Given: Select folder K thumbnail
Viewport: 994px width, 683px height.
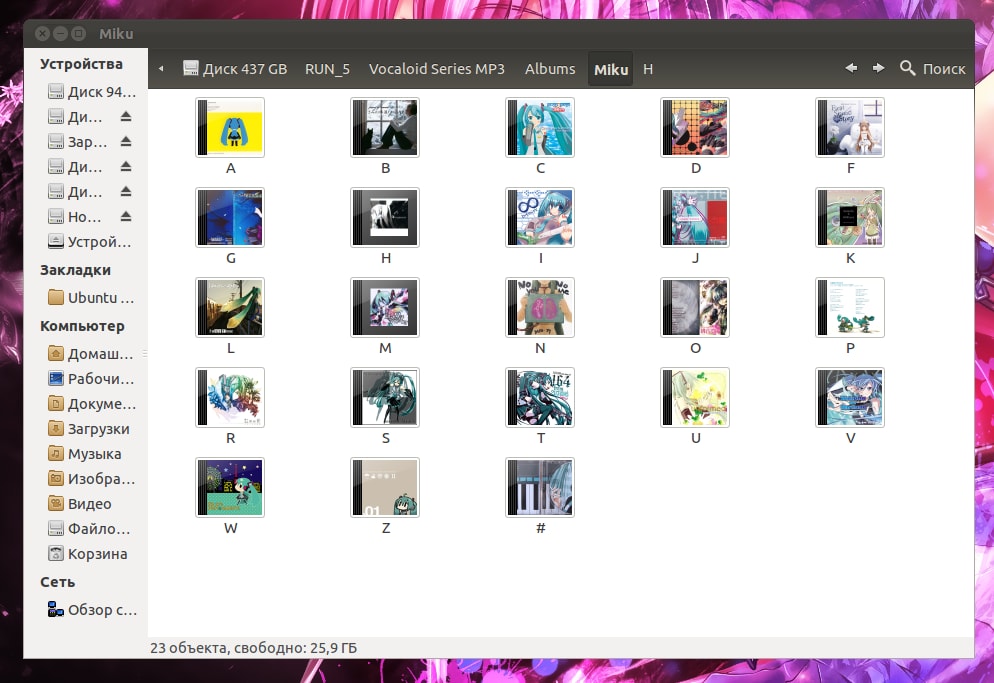Looking at the screenshot, I should 850,218.
